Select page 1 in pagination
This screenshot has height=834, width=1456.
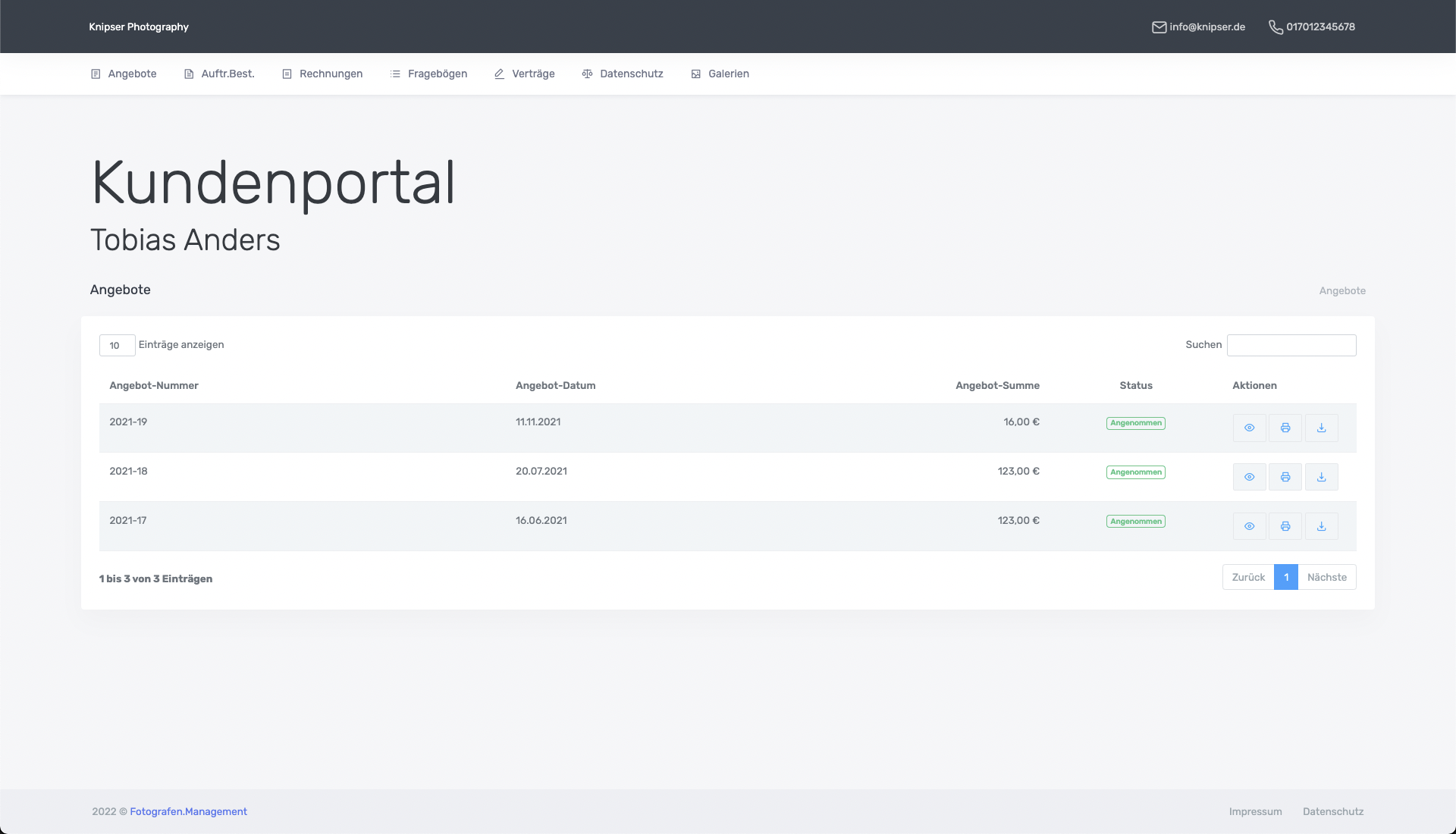1285,577
